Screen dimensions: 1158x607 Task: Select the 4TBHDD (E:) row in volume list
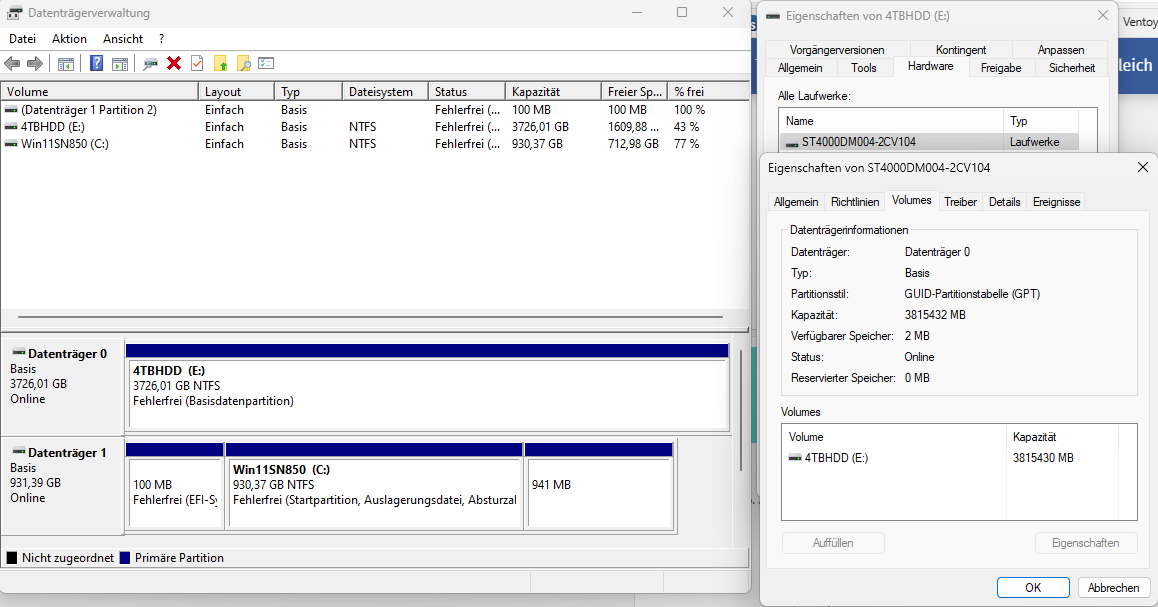[x=374, y=126]
